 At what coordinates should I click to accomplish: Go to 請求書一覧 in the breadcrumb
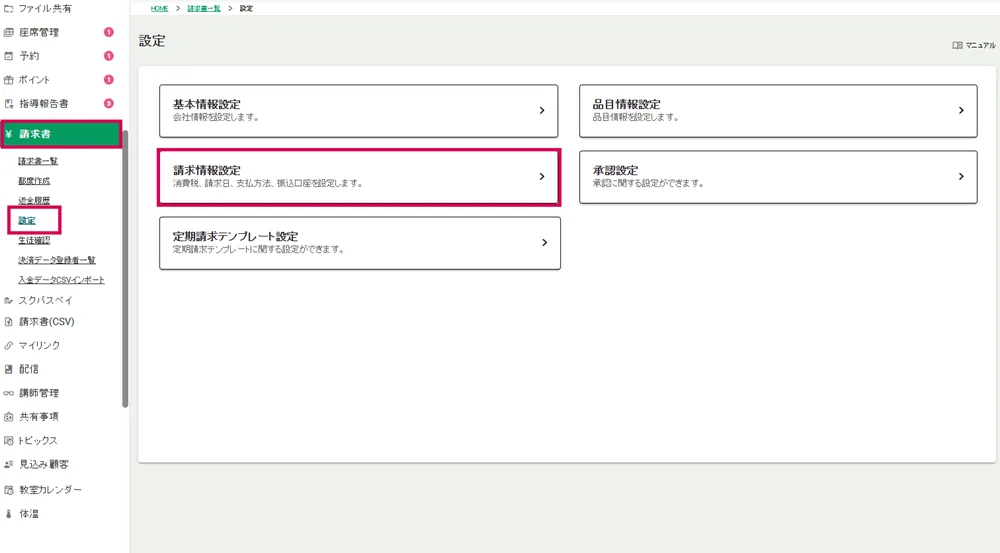pos(204,8)
